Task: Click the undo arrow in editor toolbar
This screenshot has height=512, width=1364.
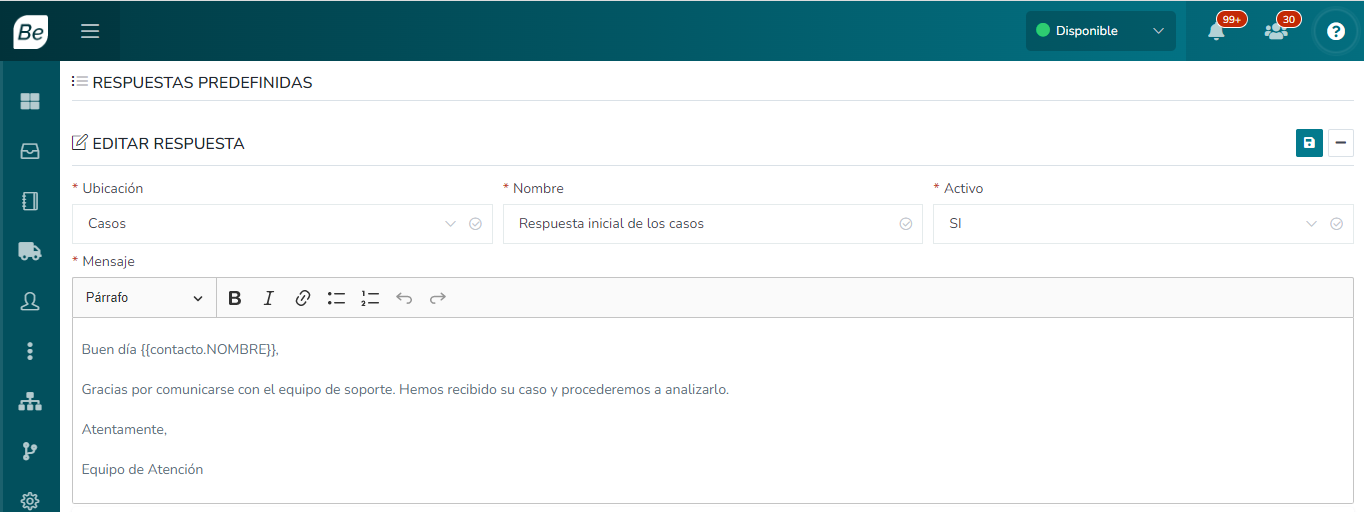Action: pyautogui.click(x=404, y=298)
